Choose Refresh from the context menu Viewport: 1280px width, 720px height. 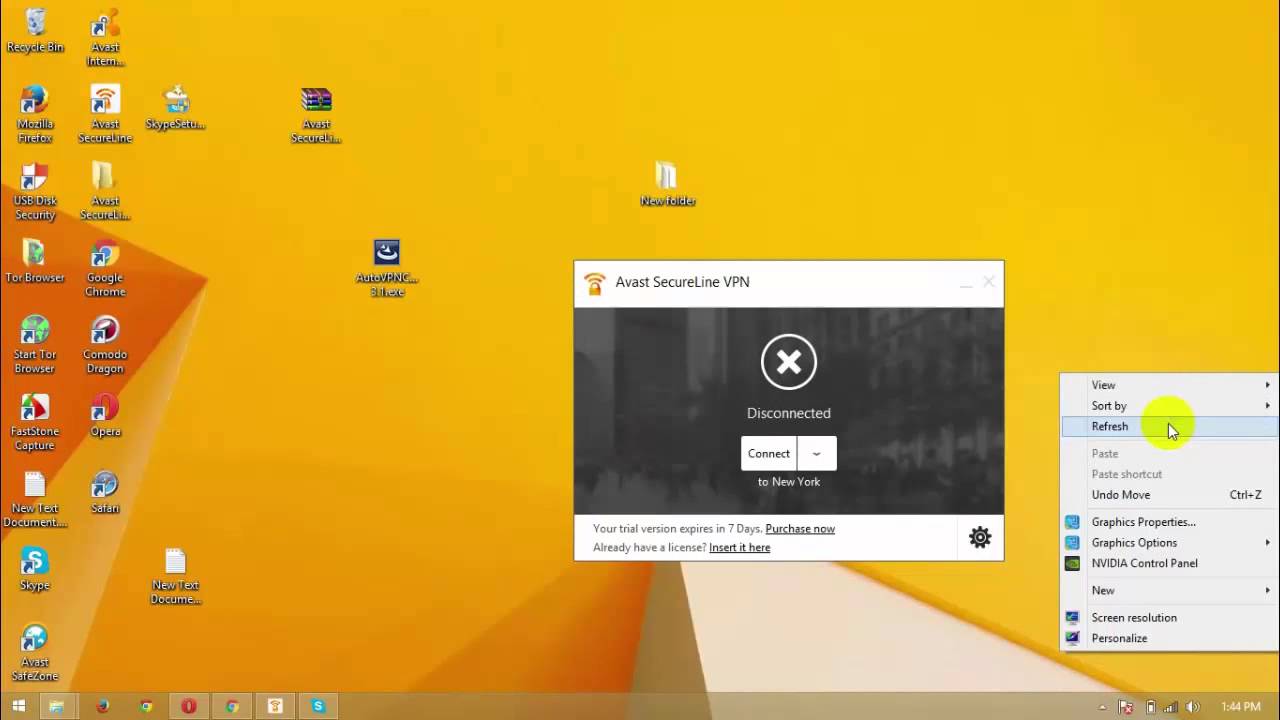(1170, 426)
